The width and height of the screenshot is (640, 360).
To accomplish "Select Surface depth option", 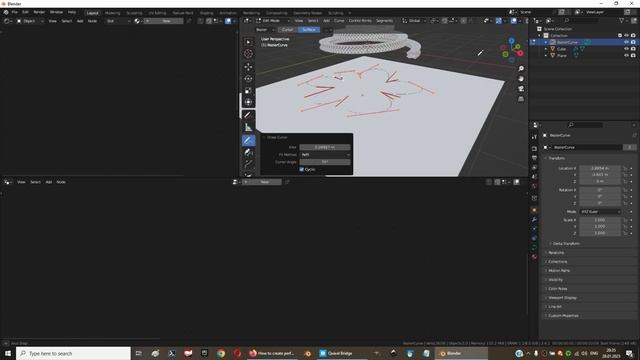I will coord(309,29).
